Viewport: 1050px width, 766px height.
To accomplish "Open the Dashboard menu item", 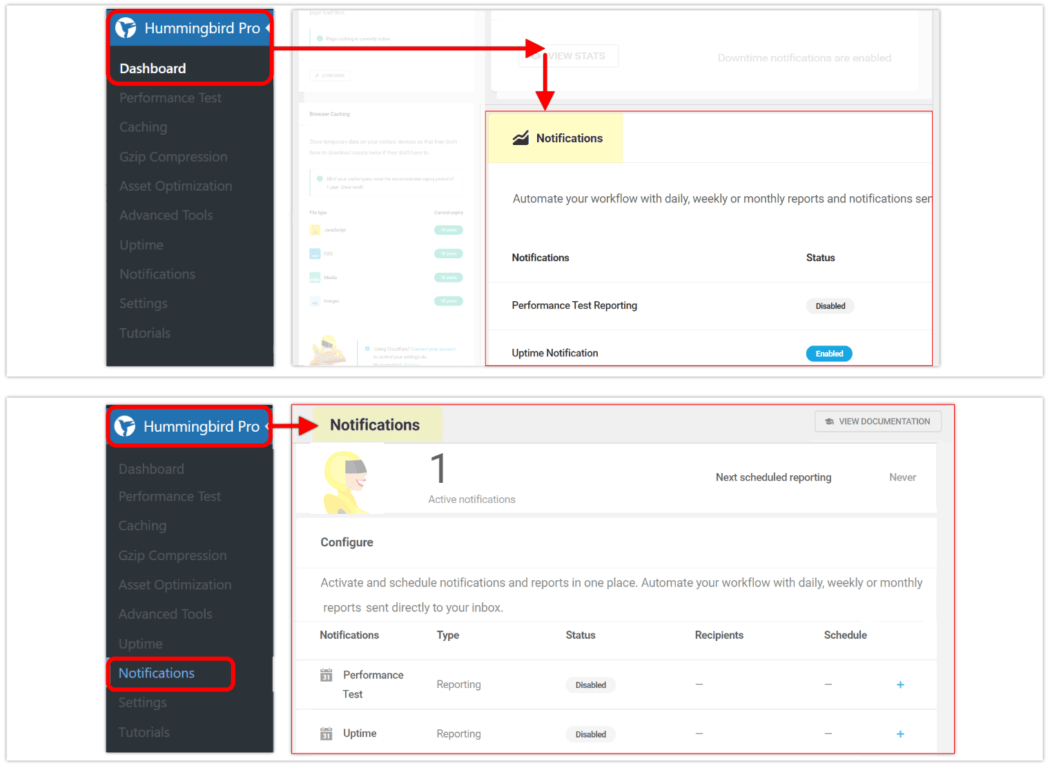I will click(x=152, y=69).
